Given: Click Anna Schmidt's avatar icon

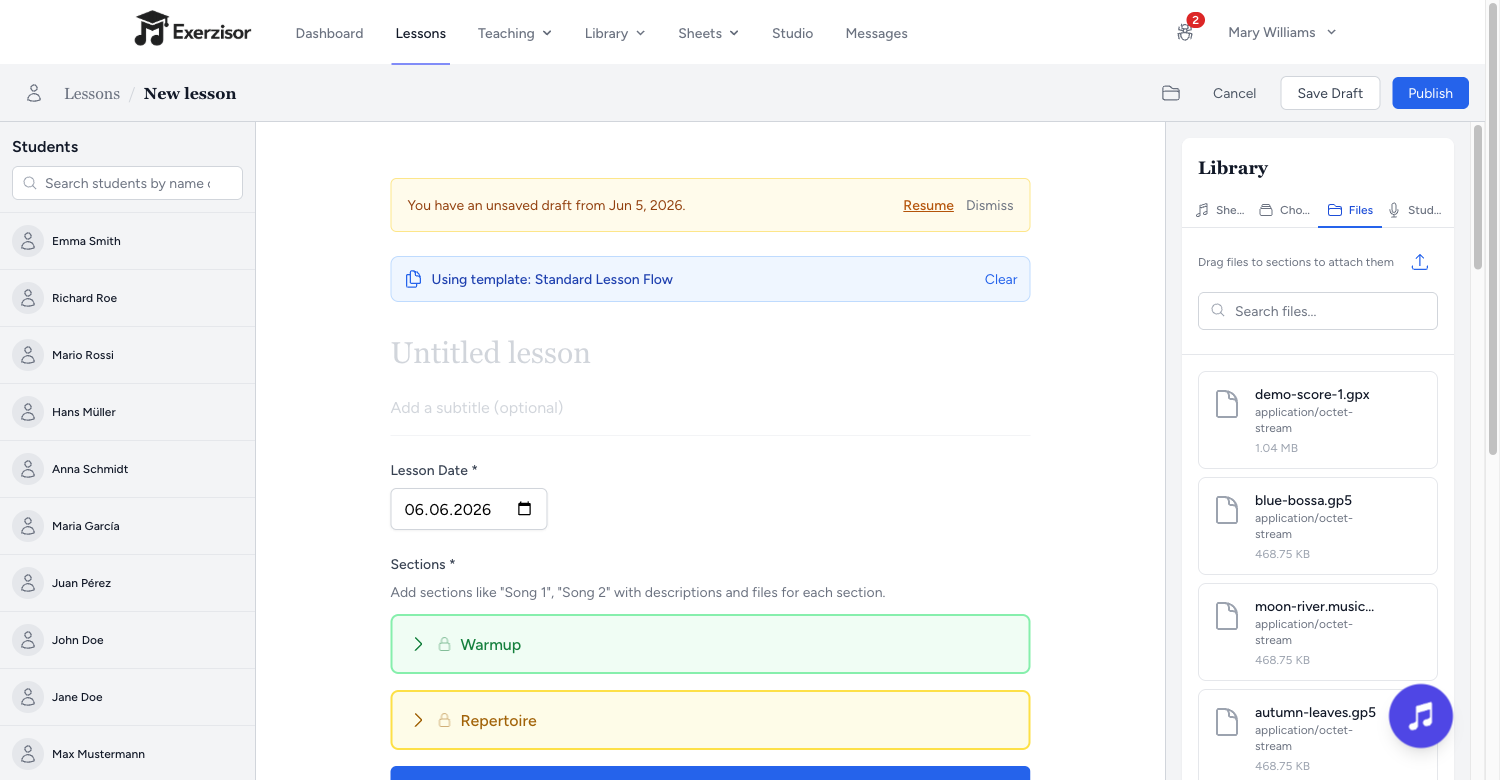Looking at the screenshot, I should point(28,469).
